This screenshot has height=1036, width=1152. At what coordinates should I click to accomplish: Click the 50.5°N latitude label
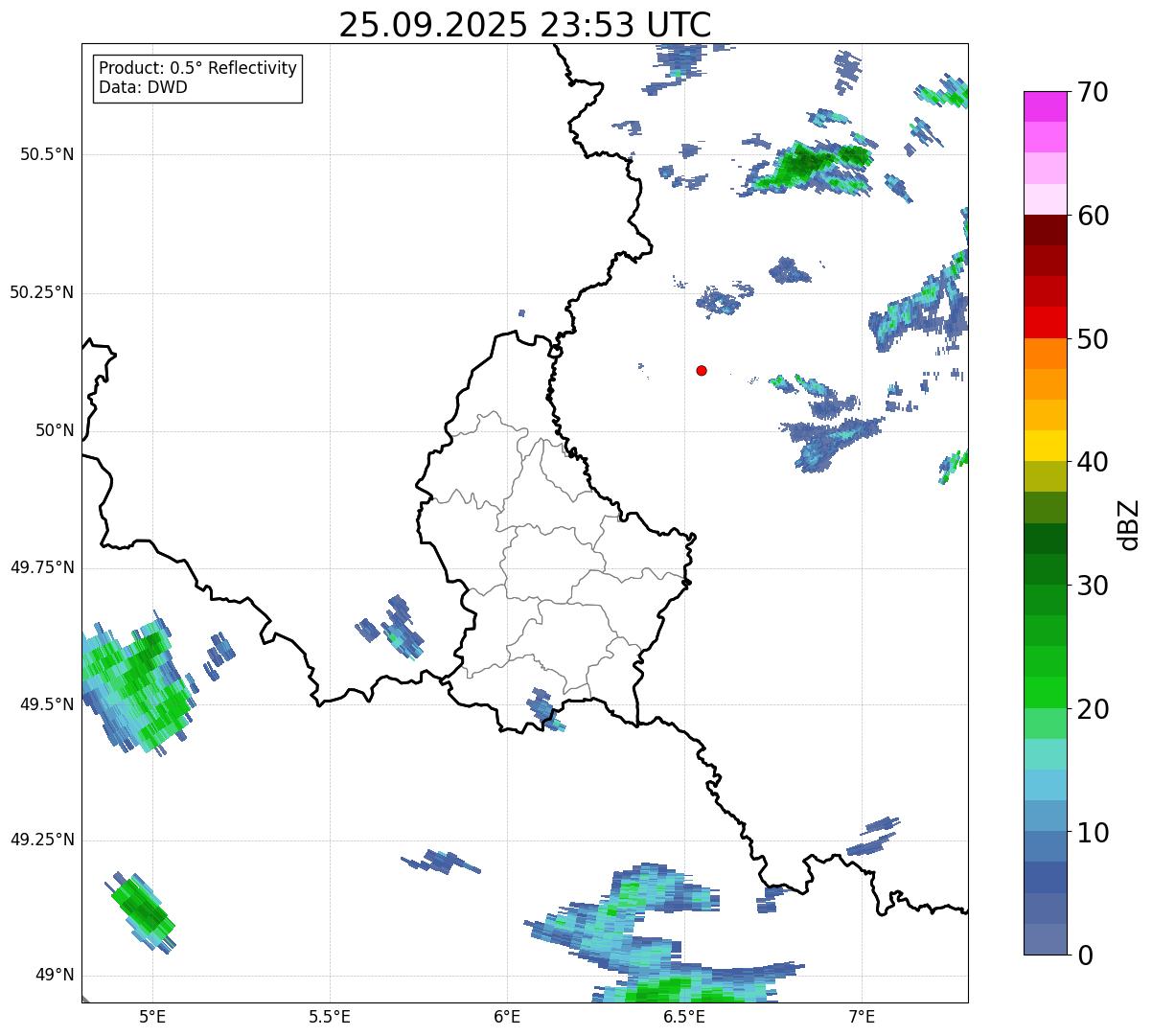47,154
